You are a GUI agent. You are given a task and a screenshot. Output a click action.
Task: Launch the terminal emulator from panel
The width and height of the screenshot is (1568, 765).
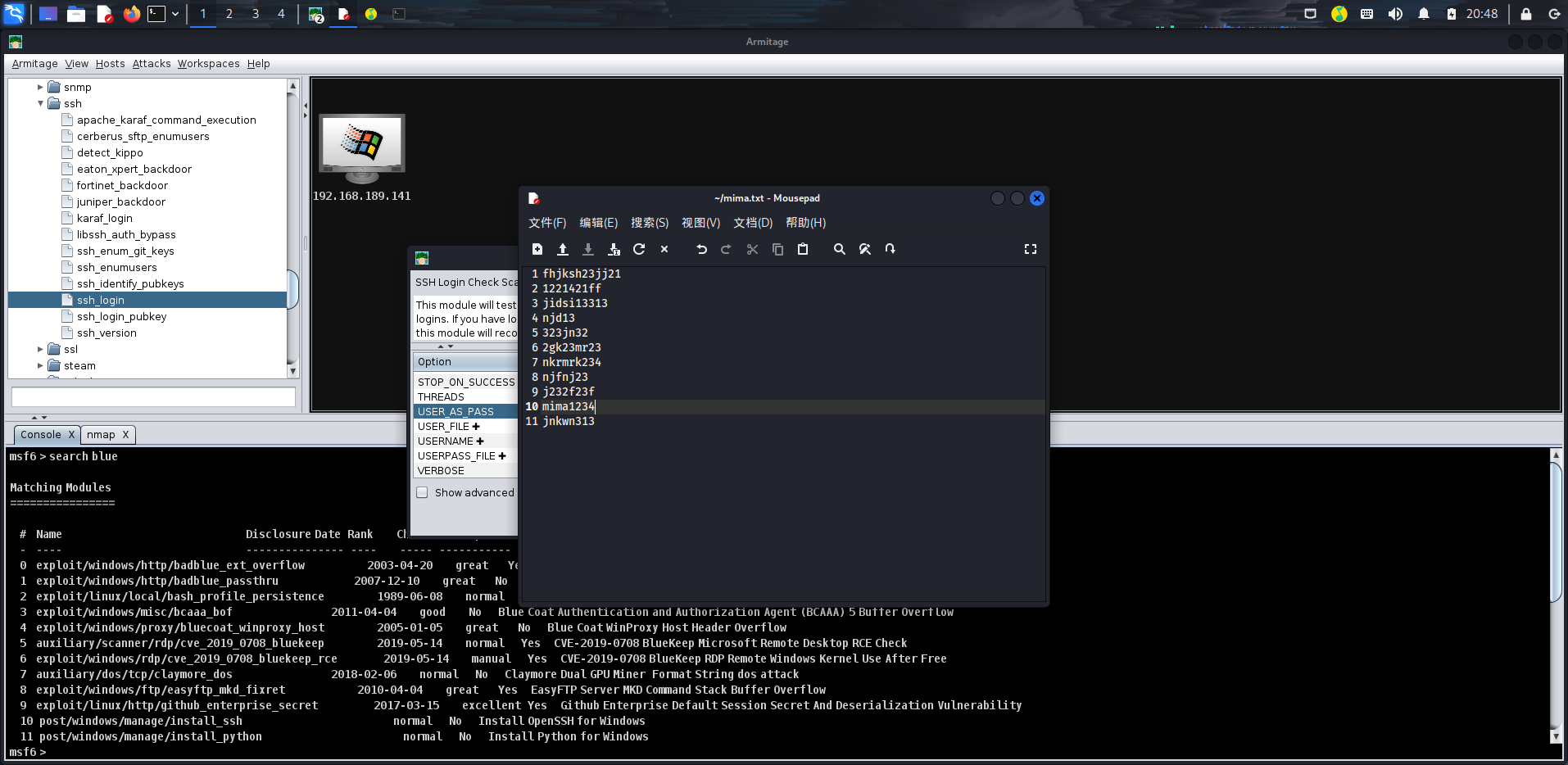point(156,14)
